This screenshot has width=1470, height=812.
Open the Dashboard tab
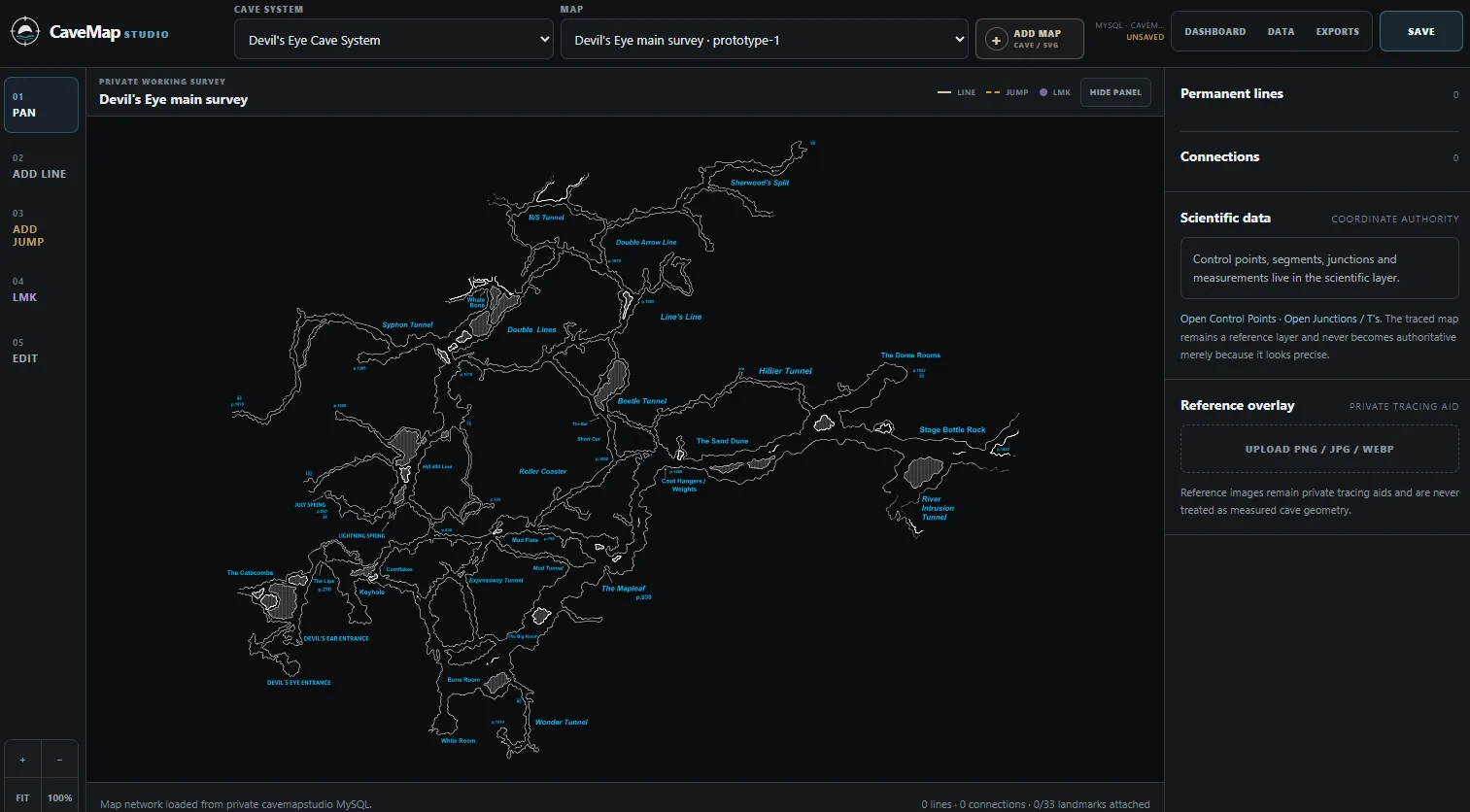(1214, 32)
